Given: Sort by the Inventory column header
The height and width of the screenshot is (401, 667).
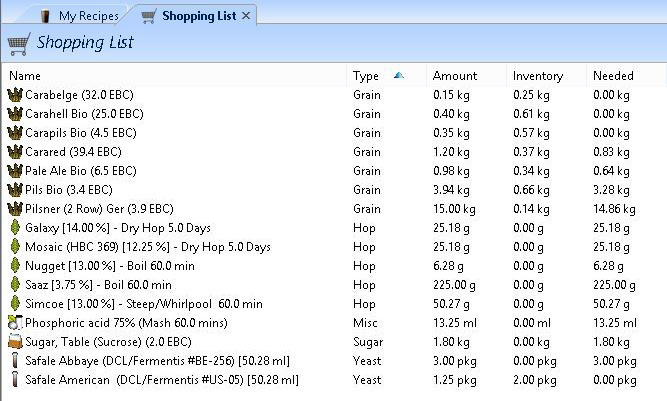Looking at the screenshot, I should click(537, 76).
